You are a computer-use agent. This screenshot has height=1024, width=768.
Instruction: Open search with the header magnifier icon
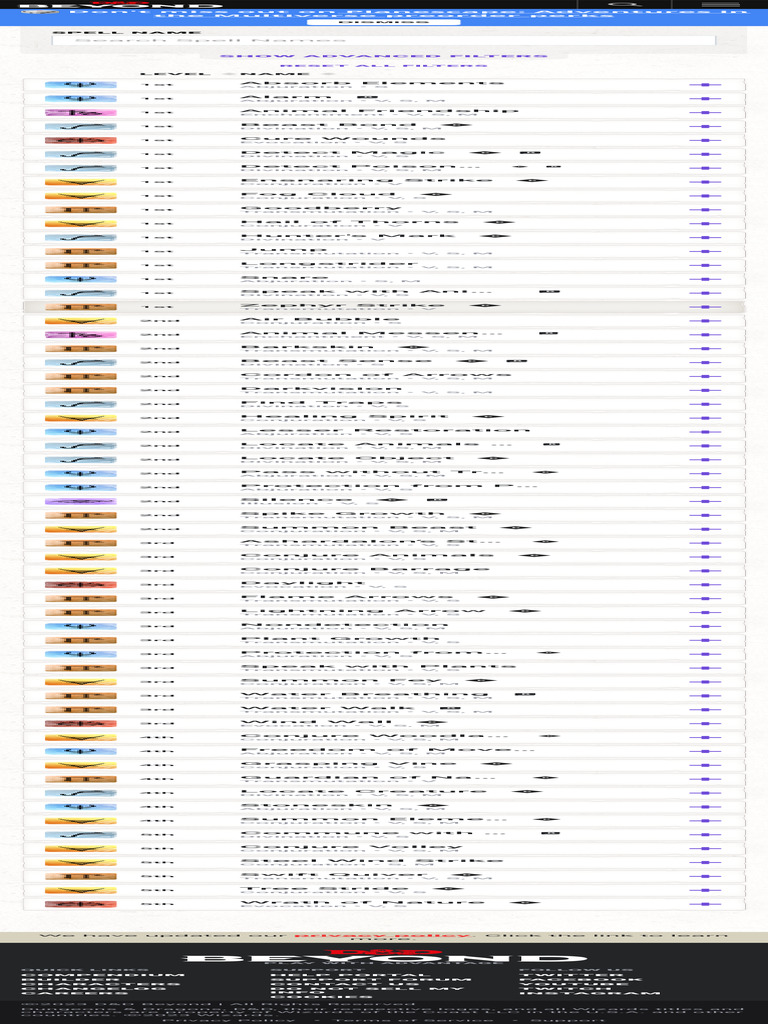click(x=627, y=5)
